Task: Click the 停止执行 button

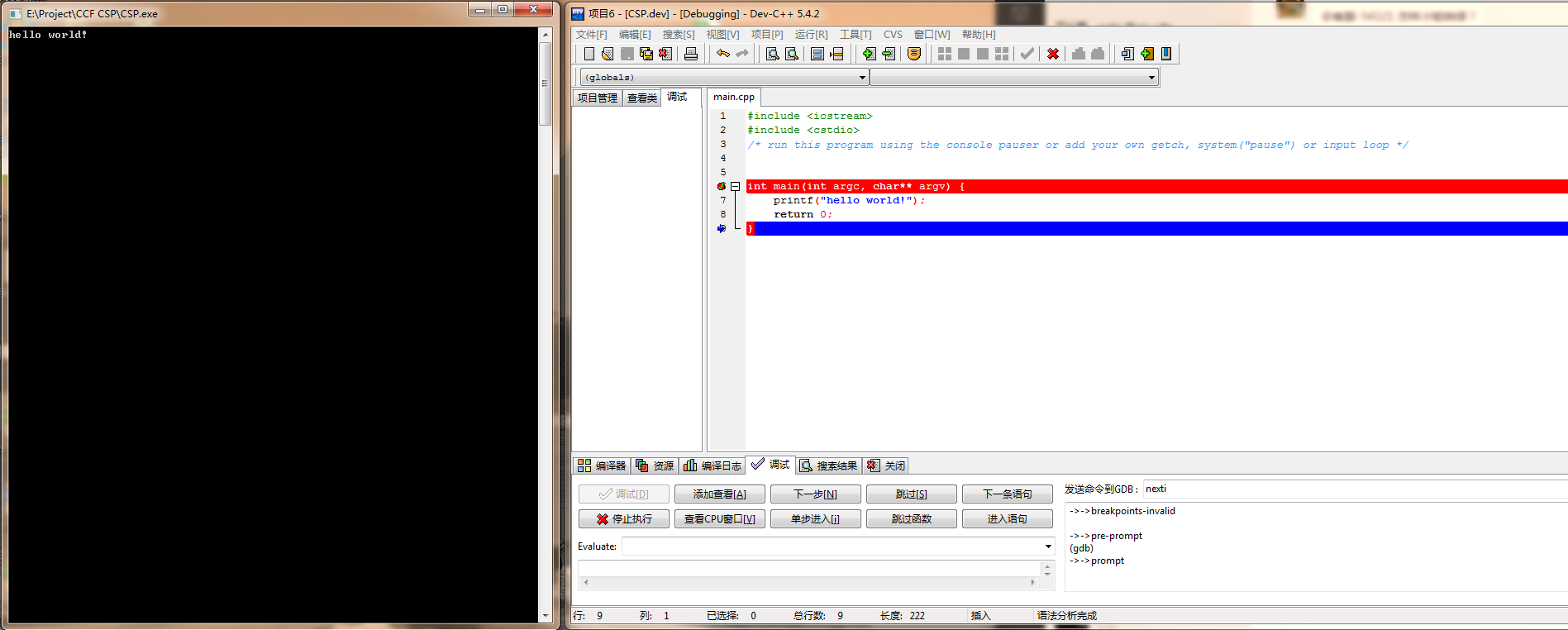Action: click(624, 519)
